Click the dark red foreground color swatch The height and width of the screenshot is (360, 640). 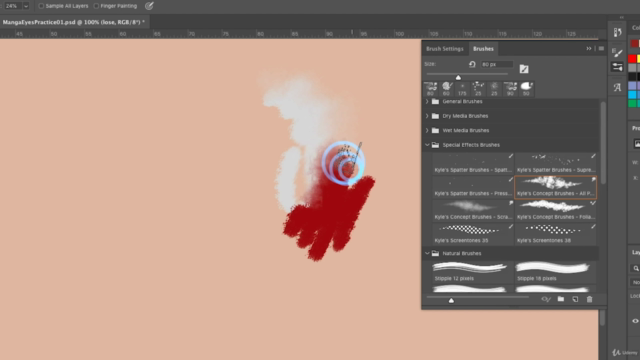tap(635, 44)
